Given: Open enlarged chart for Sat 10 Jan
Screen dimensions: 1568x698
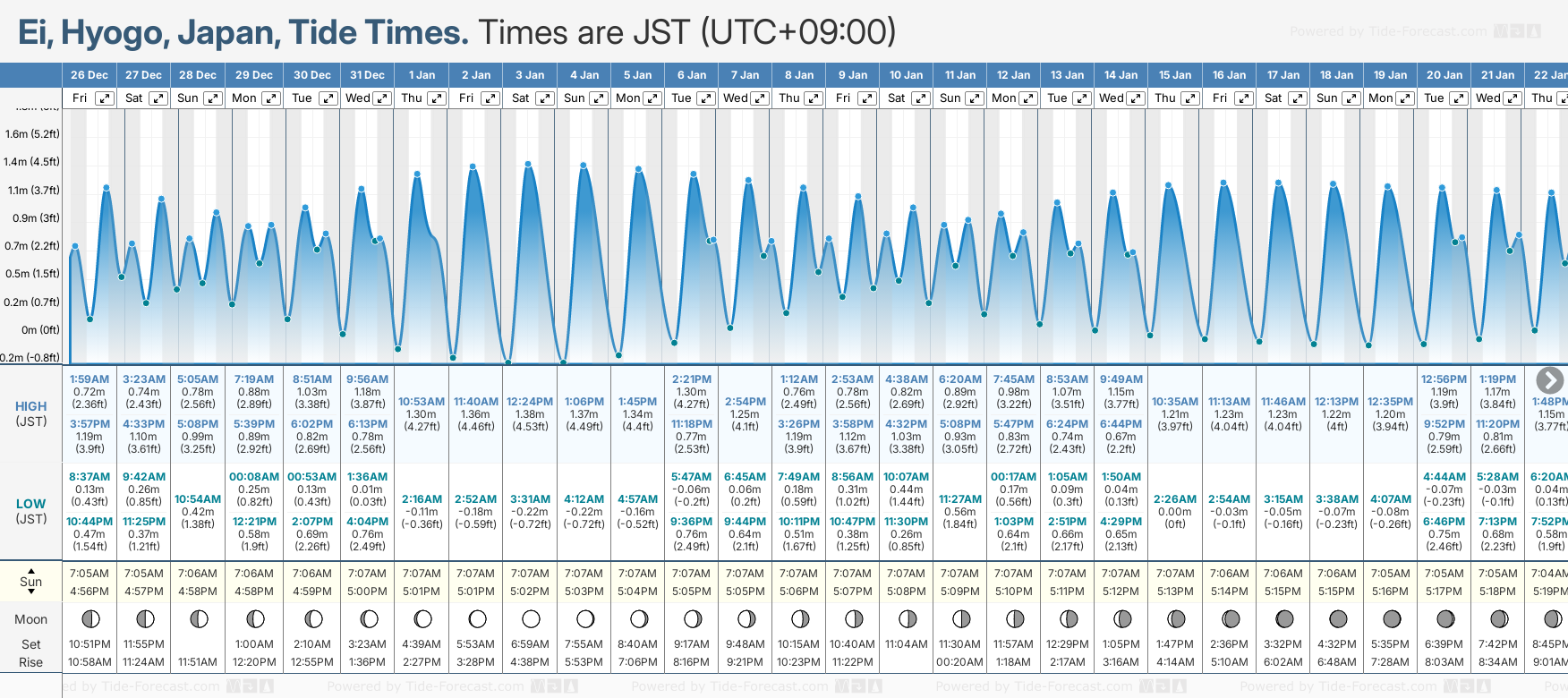Looking at the screenshot, I should pos(920,98).
